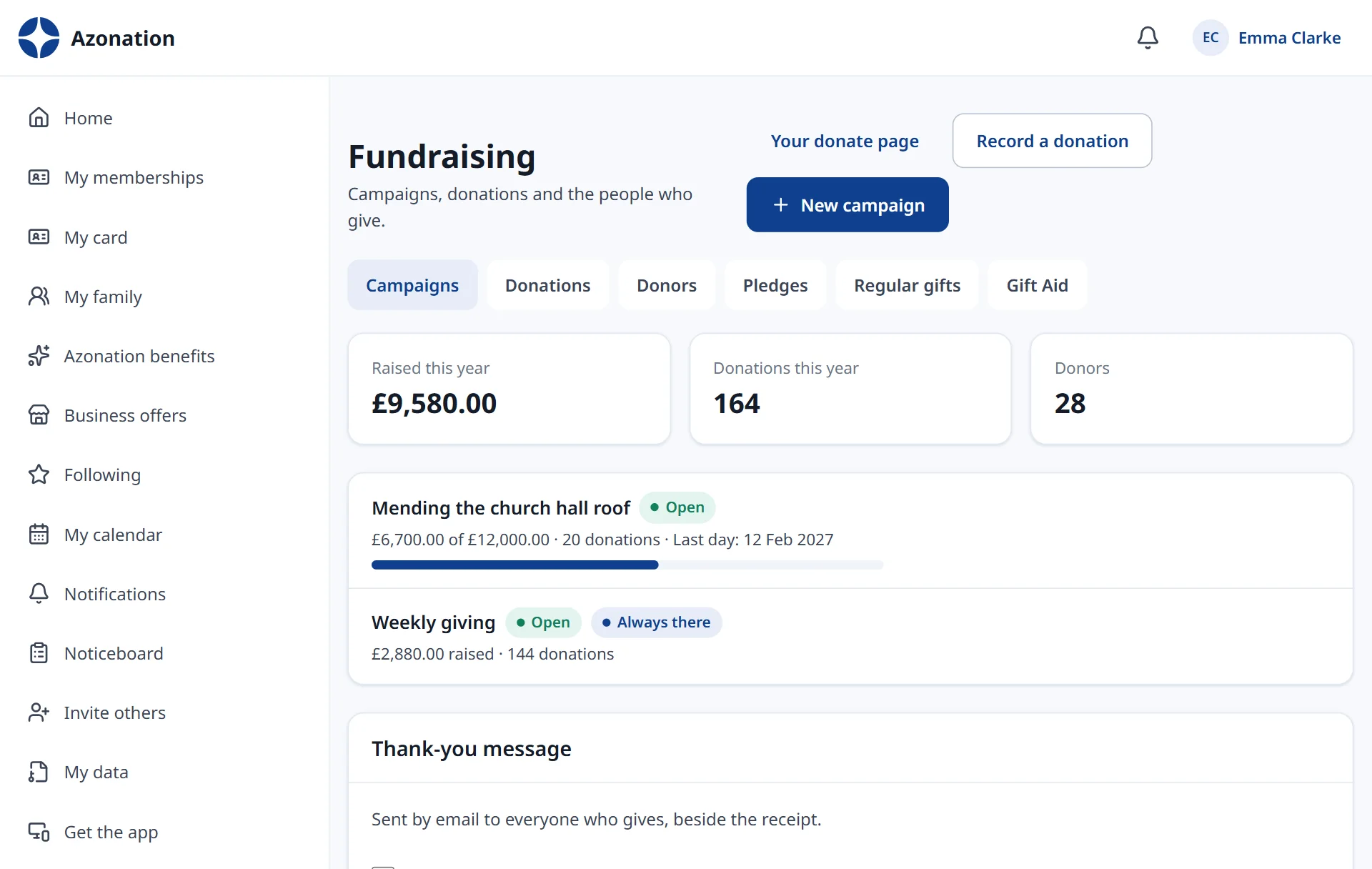Open the Donors tab
Image resolution: width=1372 pixels, height=869 pixels.
pos(666,285)
